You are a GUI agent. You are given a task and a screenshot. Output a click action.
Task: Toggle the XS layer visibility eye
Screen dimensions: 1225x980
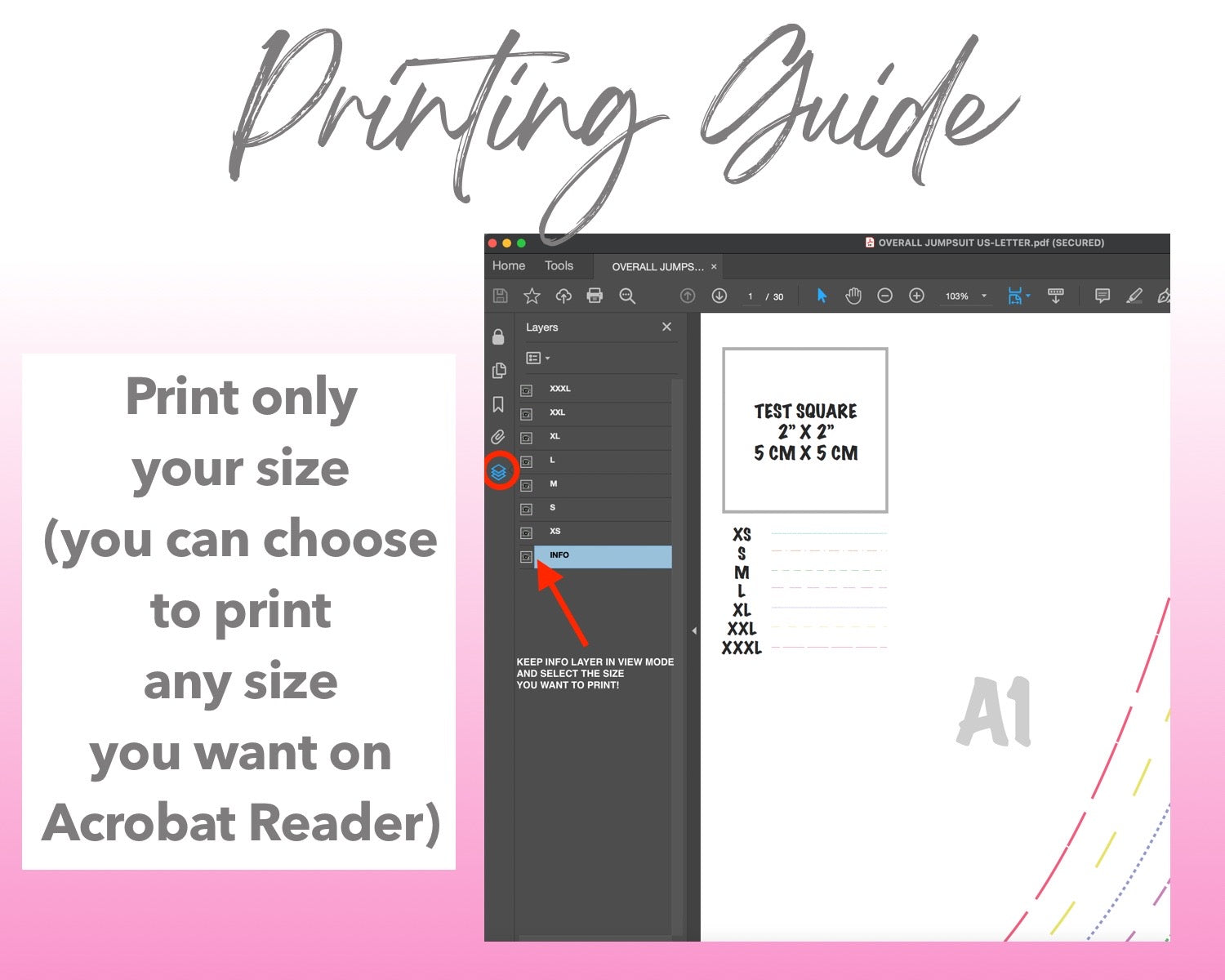tap(527, 532)
